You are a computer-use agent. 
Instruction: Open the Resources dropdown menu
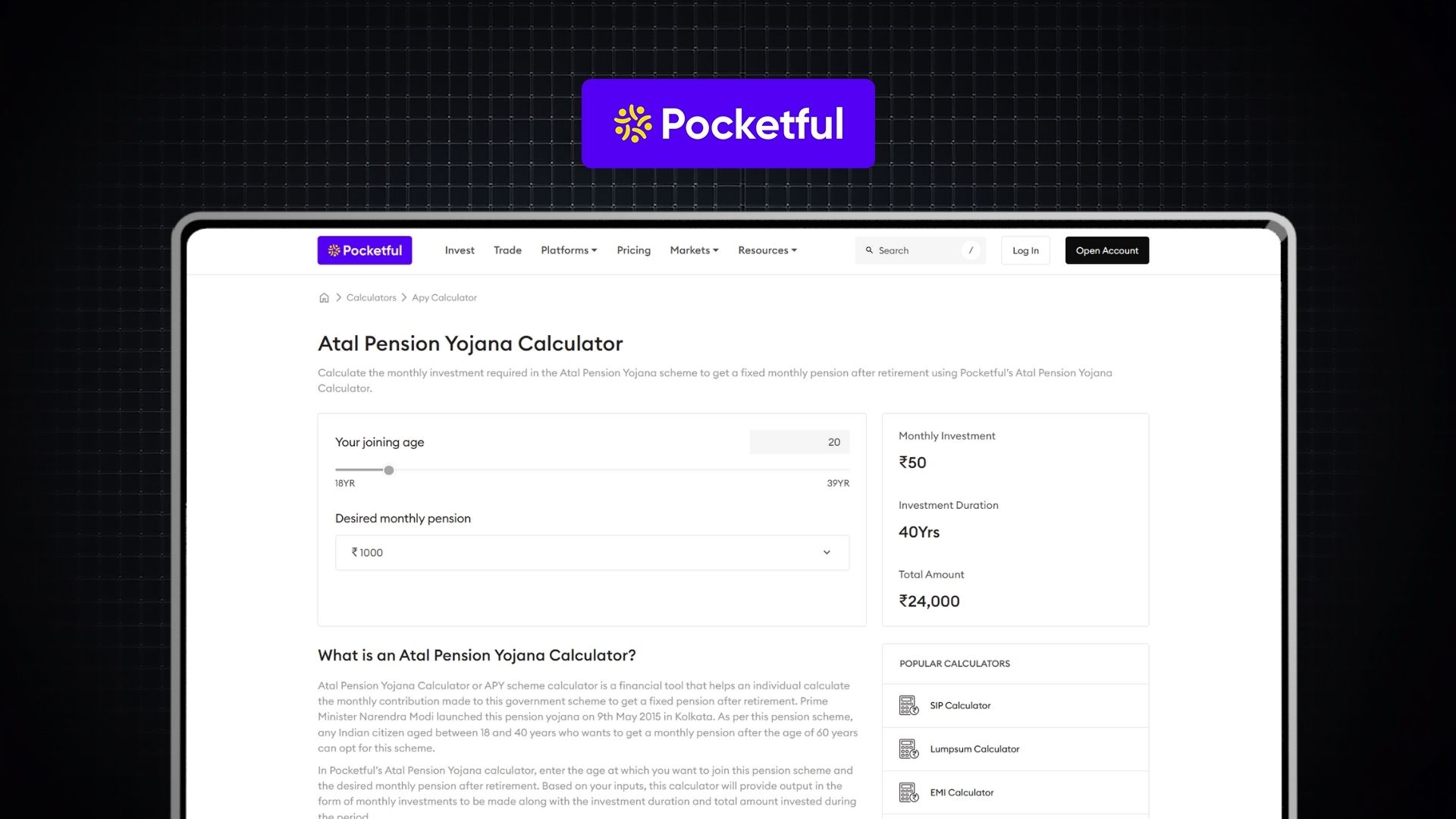[x=767, y=250]
